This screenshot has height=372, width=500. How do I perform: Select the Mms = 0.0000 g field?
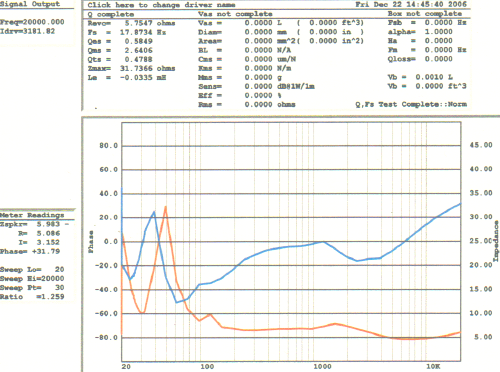click(240, 77)
